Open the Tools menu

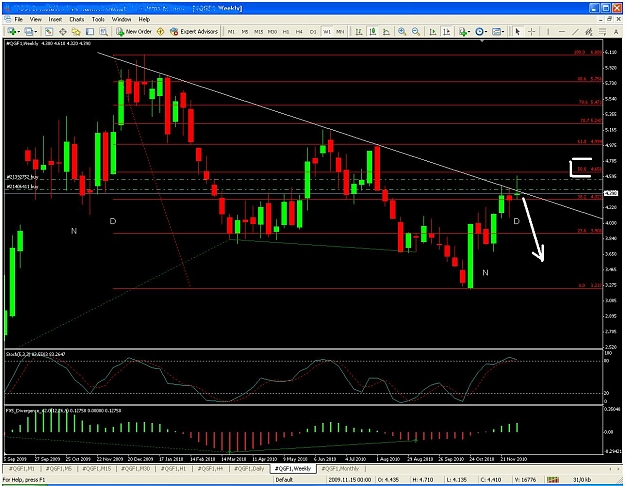tap(98, 19)
